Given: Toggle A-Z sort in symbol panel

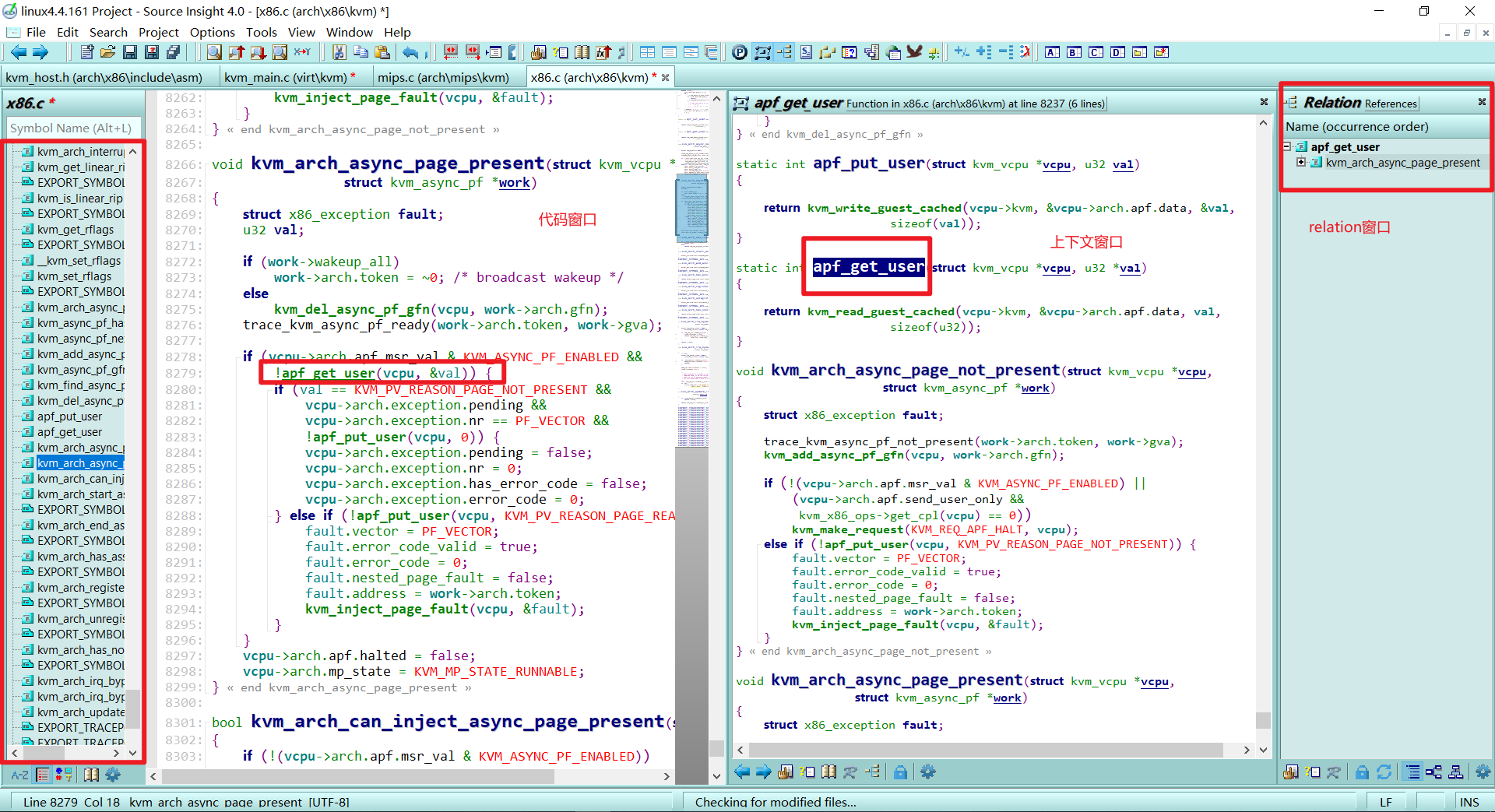Looking at the screenshot, I should tap(20, 775).
